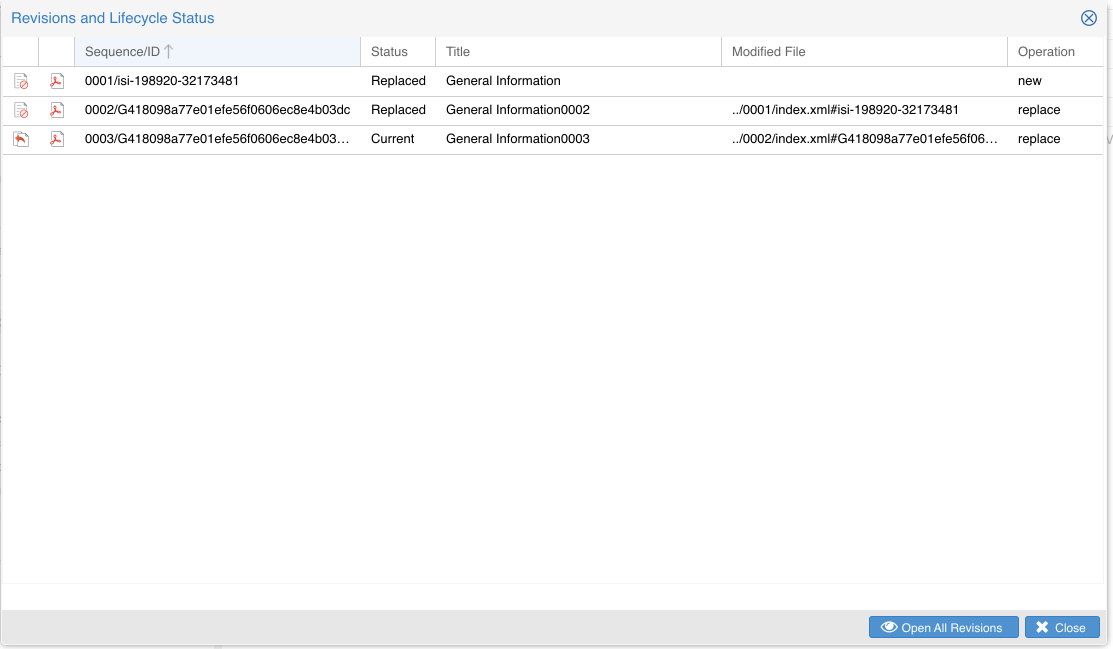The width and height of the screenshot is (1113, 649).
Task: Select the row titled General Information0003
Action: click(517, 139)
